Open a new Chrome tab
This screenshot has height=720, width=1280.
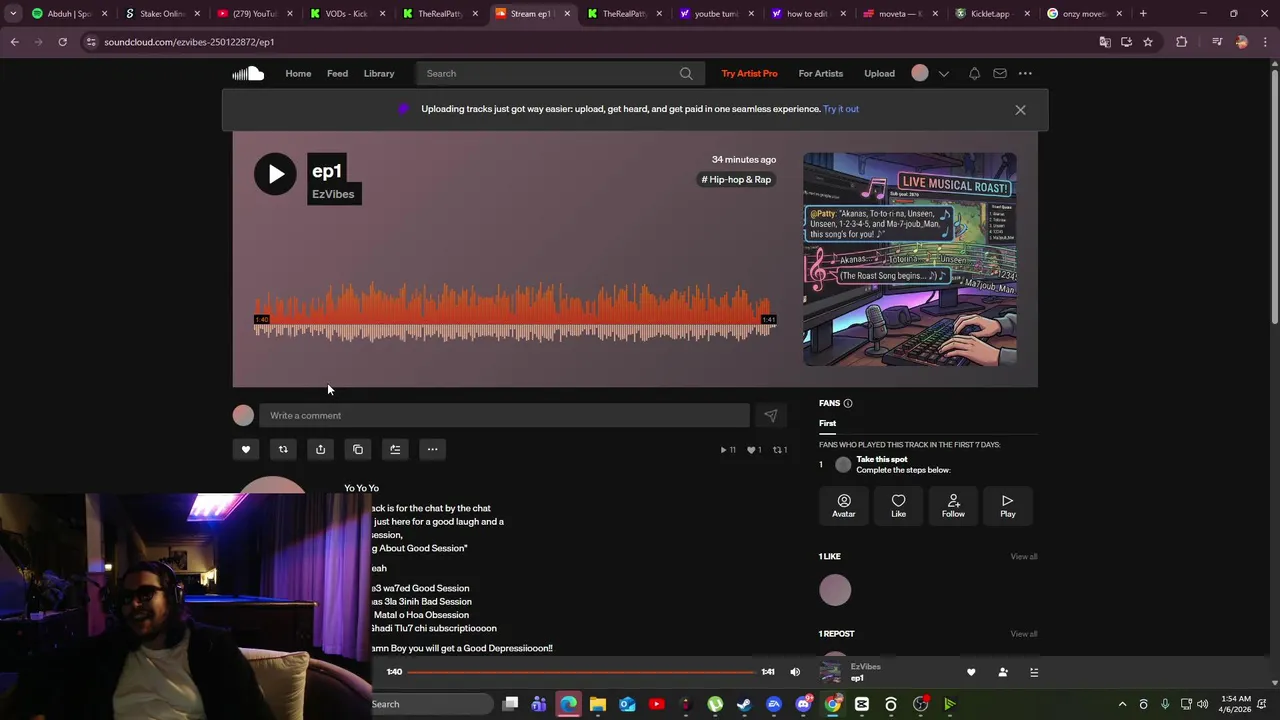1143,14
